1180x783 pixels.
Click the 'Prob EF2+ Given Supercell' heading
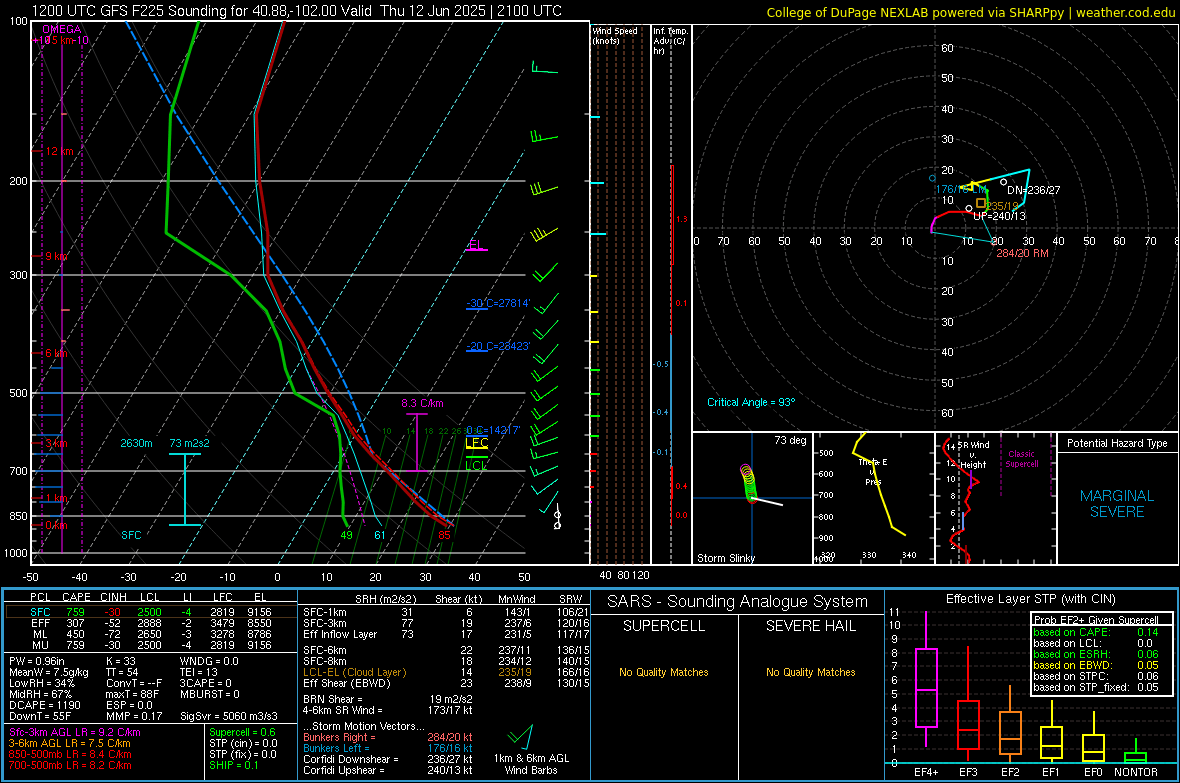(x=1096, y=620)
